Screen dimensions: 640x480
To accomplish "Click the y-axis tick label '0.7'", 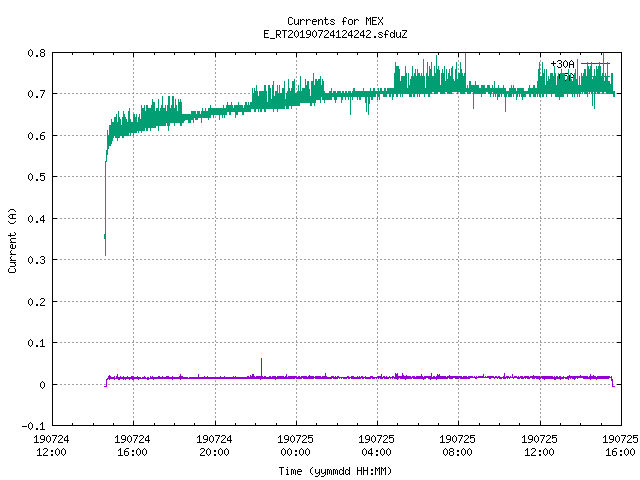I will tap(36, 94).
